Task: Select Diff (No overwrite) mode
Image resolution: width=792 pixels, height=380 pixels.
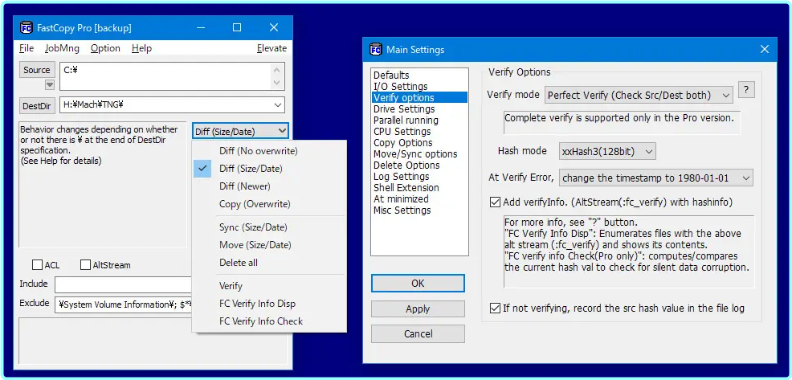Action: pos(269,151)
